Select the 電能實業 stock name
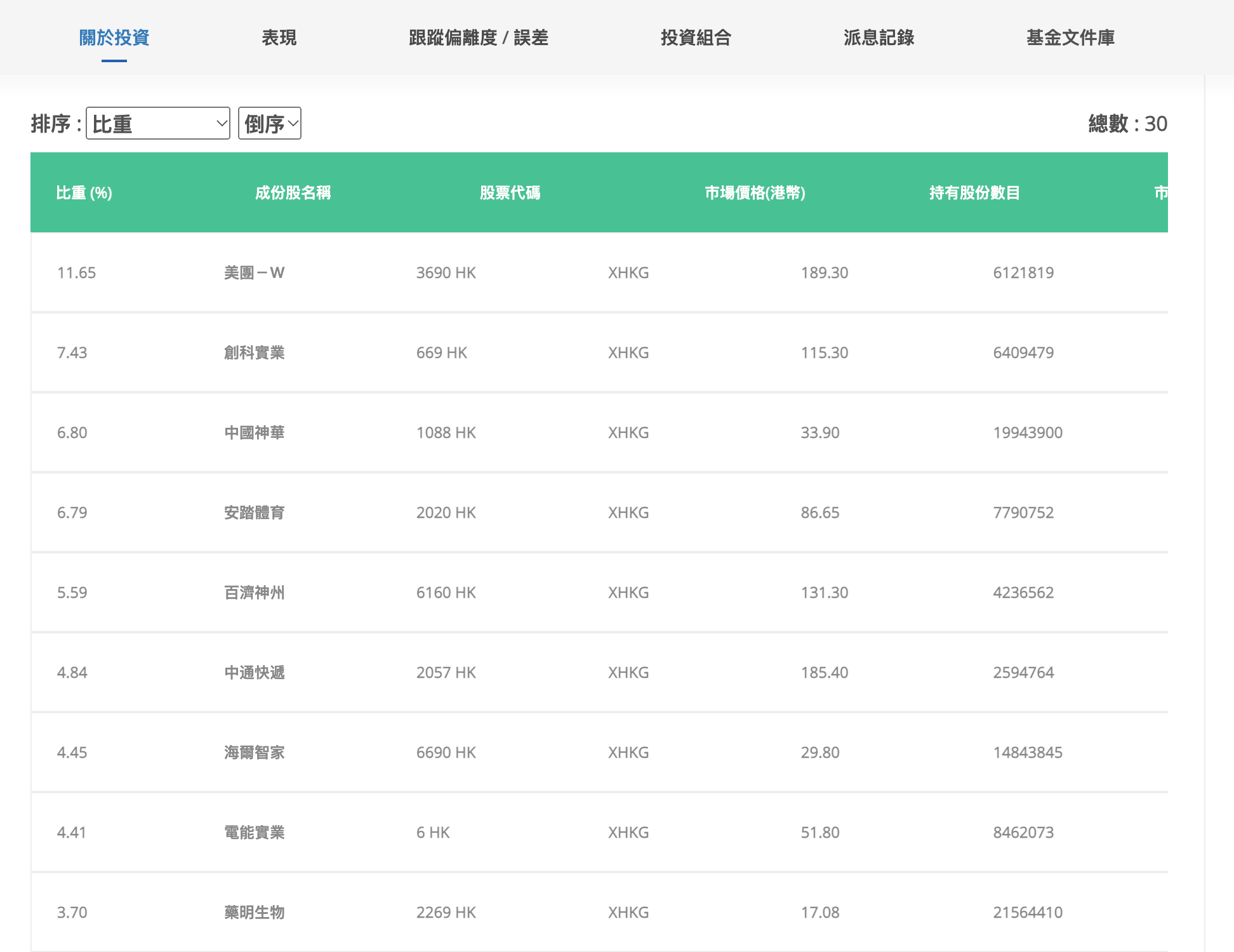 pos(255,833)
